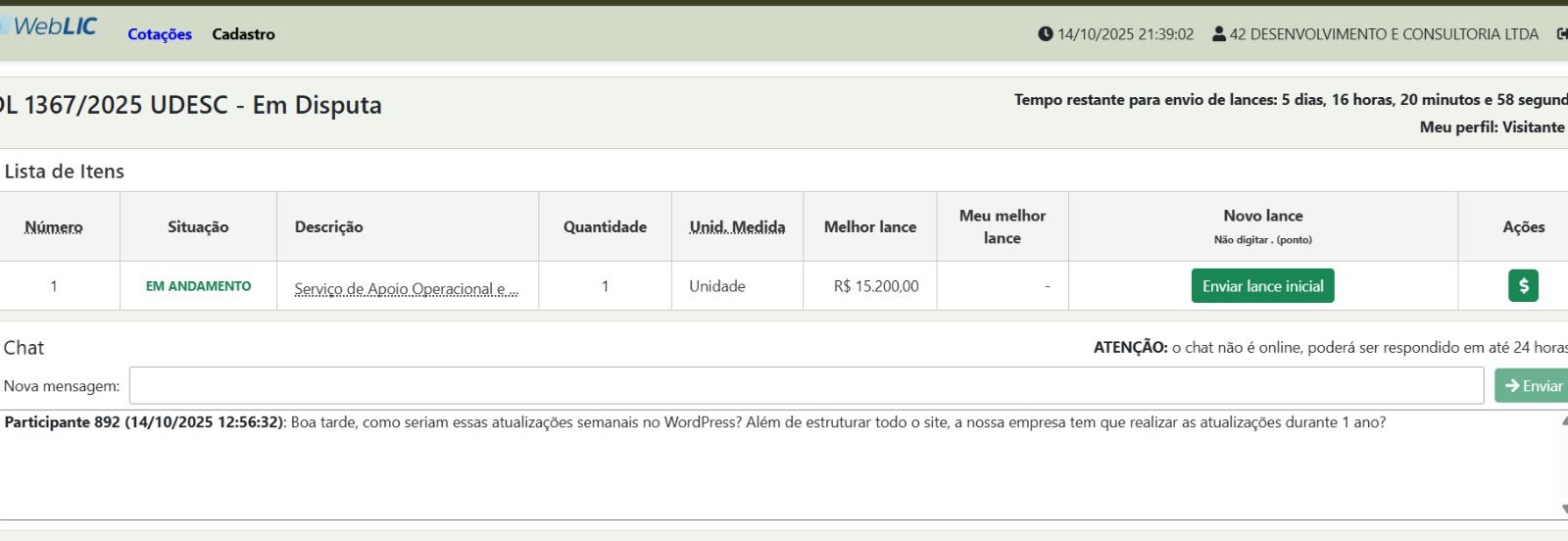Click the logout icon at the top right
Viewport: 1568px width, 541px height.
(x=1561, y=34)
